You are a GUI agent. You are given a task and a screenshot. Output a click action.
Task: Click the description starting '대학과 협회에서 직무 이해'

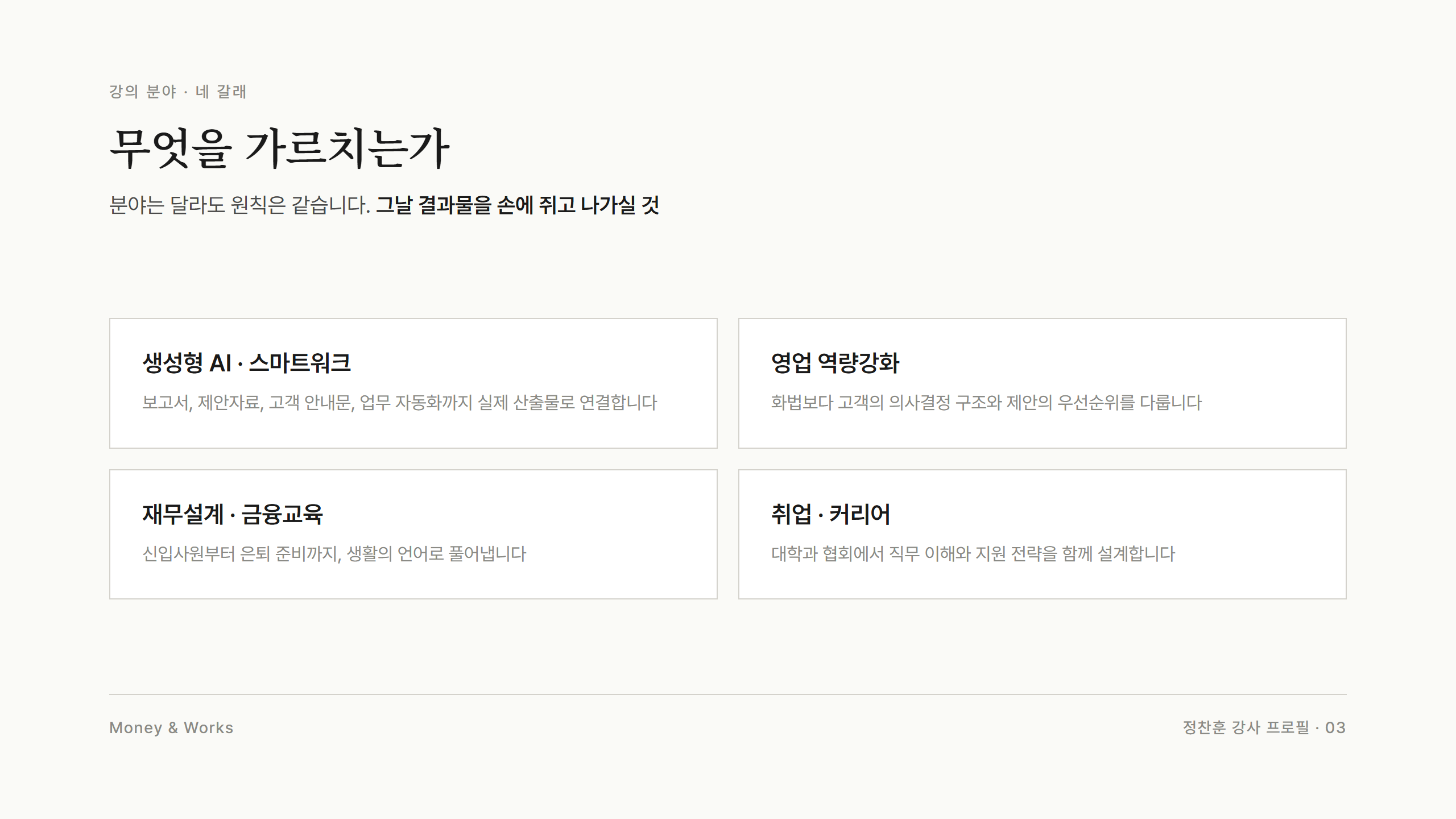click(973, 554)
